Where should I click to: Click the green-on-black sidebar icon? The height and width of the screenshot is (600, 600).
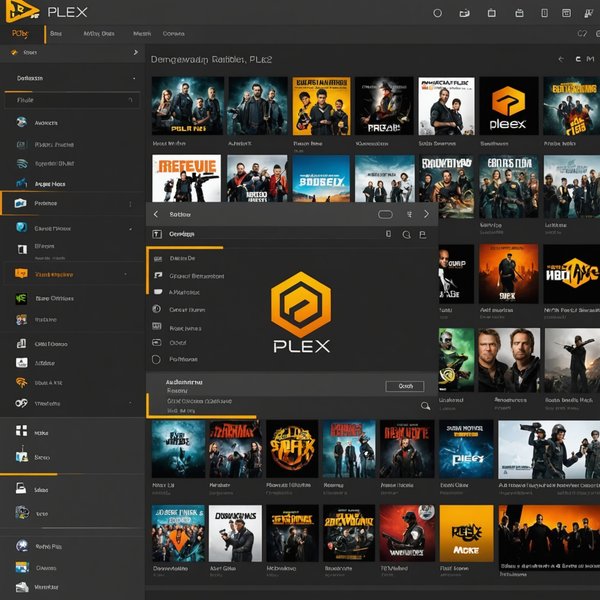(x=21, y=298)
